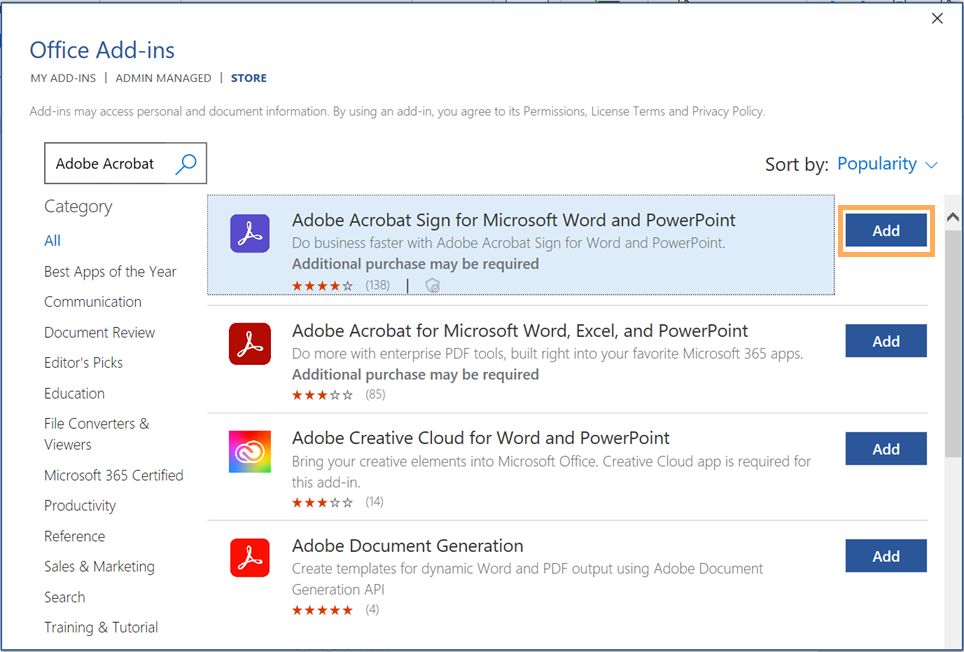The width and height of the screenshot is (964, 652).
Task: Click the vertical scrollbar thumb
Action: pyautogui.click(x=952, y=343)
